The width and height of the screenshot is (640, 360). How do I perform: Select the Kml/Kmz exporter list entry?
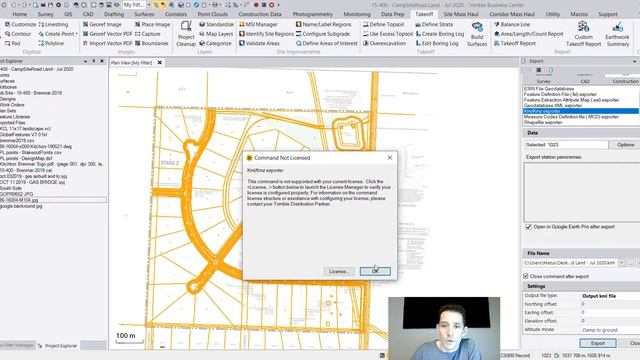point(581,111)
